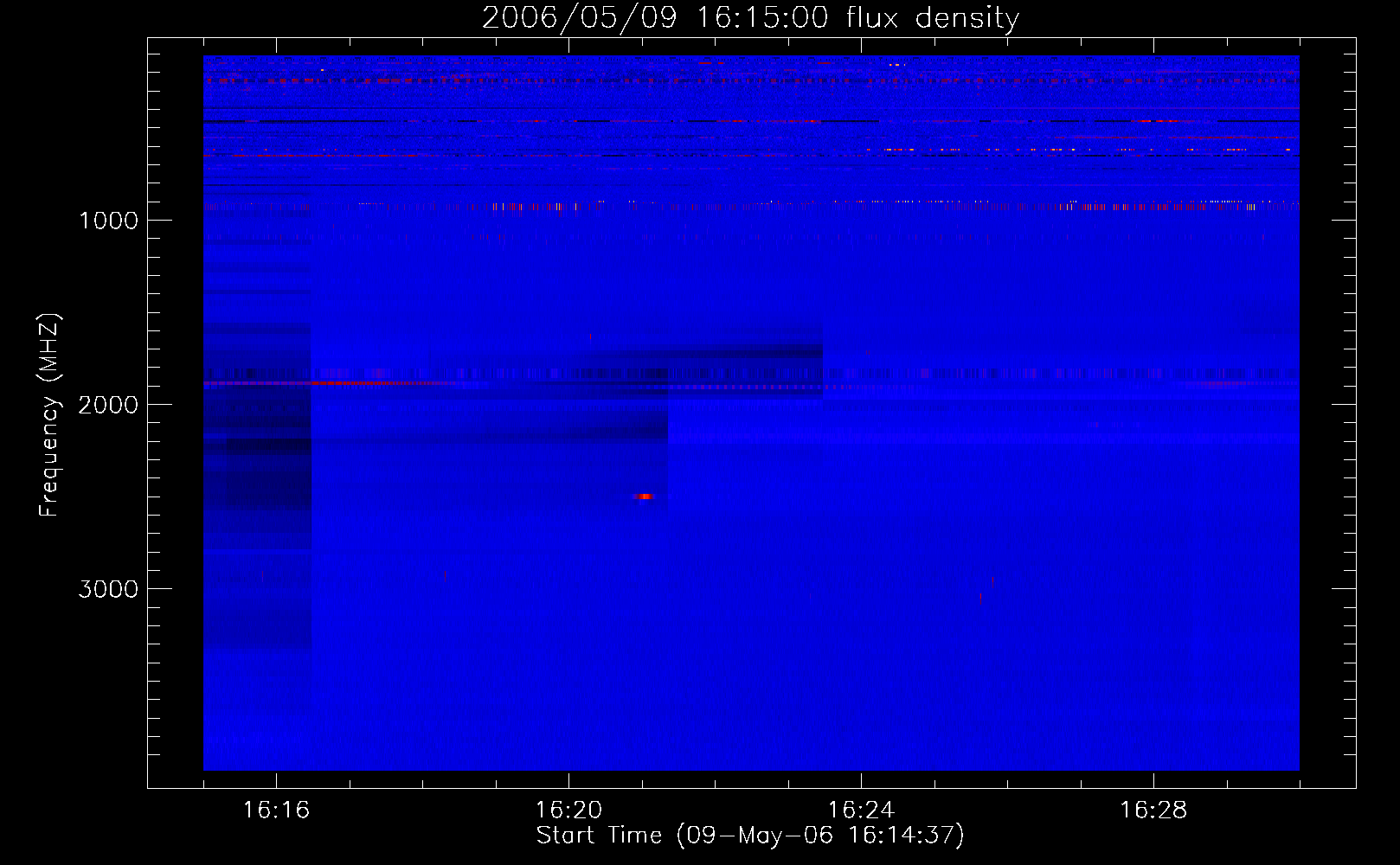Click the "Frequency (MHZ)" axis title
The width and height of the screenshot is (1400, 865).
pyautogui.click(x=49, y=415)
